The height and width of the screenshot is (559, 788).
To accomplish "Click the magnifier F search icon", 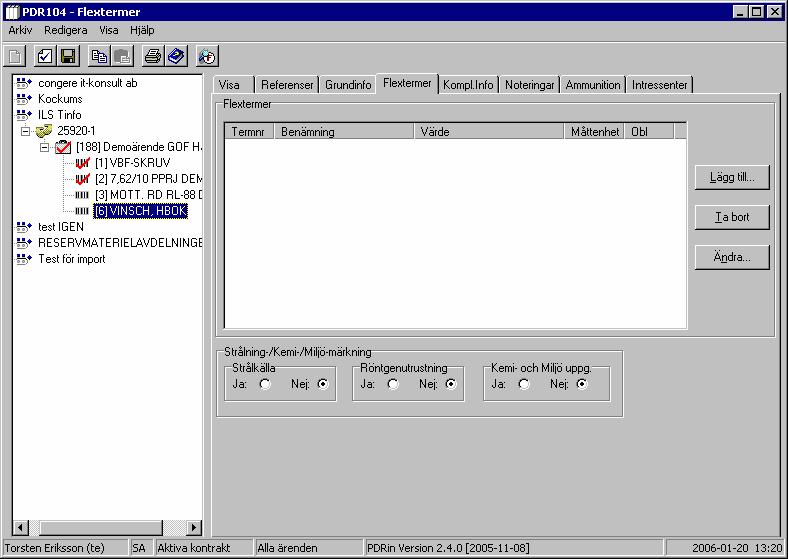I will coord(207,56).
